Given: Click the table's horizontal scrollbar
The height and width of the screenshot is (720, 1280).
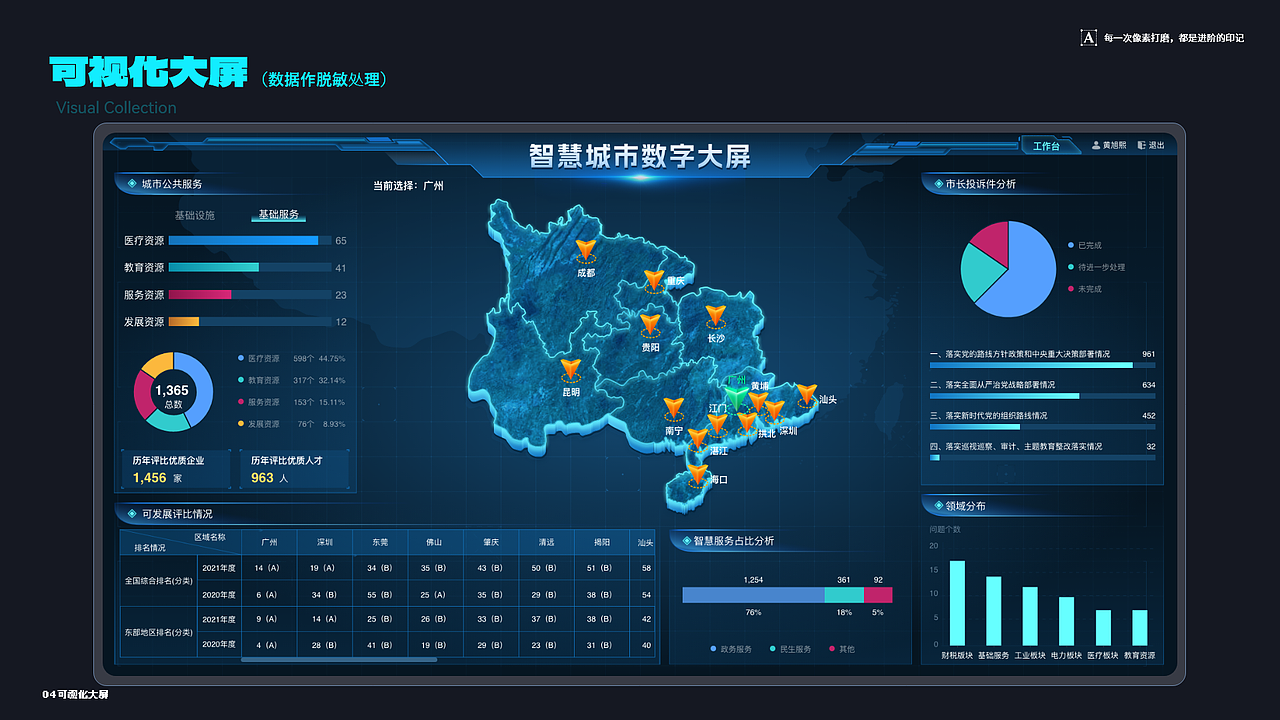Looking at the screenshot, I should [338, 660].
